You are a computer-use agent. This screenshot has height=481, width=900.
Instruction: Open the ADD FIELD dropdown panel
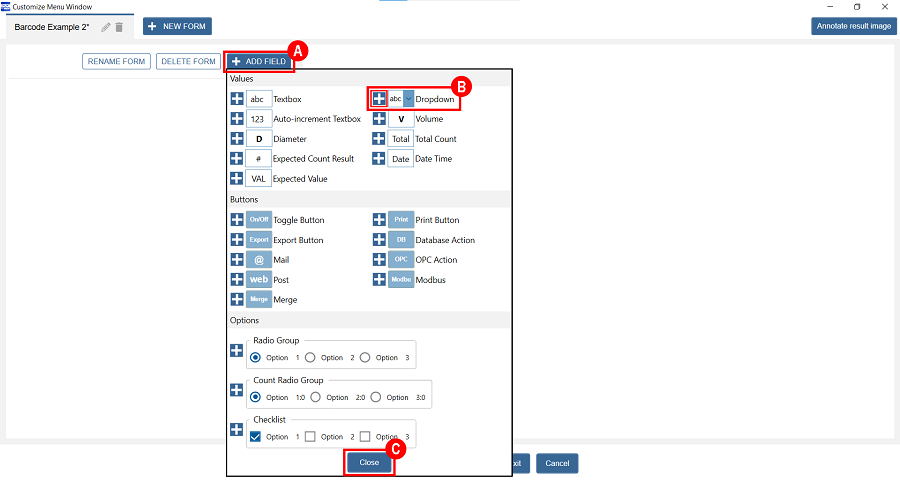coord(259,61)
